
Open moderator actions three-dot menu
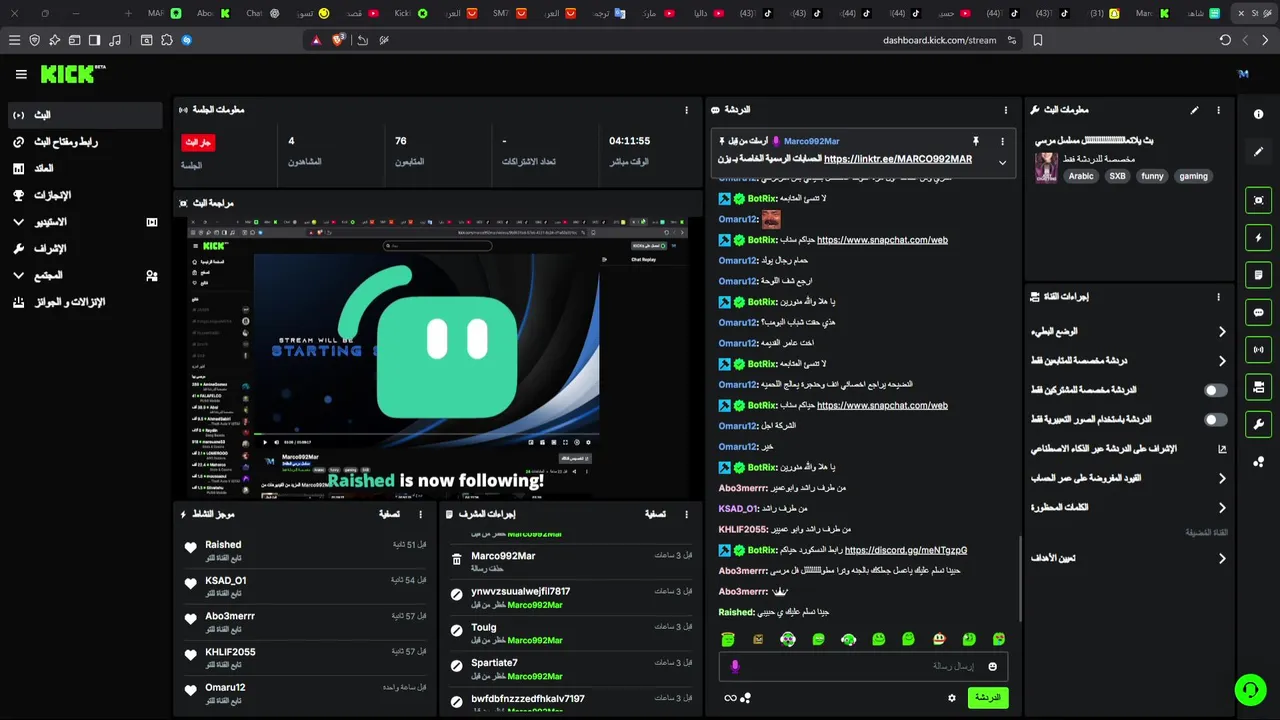coord(686,514)
